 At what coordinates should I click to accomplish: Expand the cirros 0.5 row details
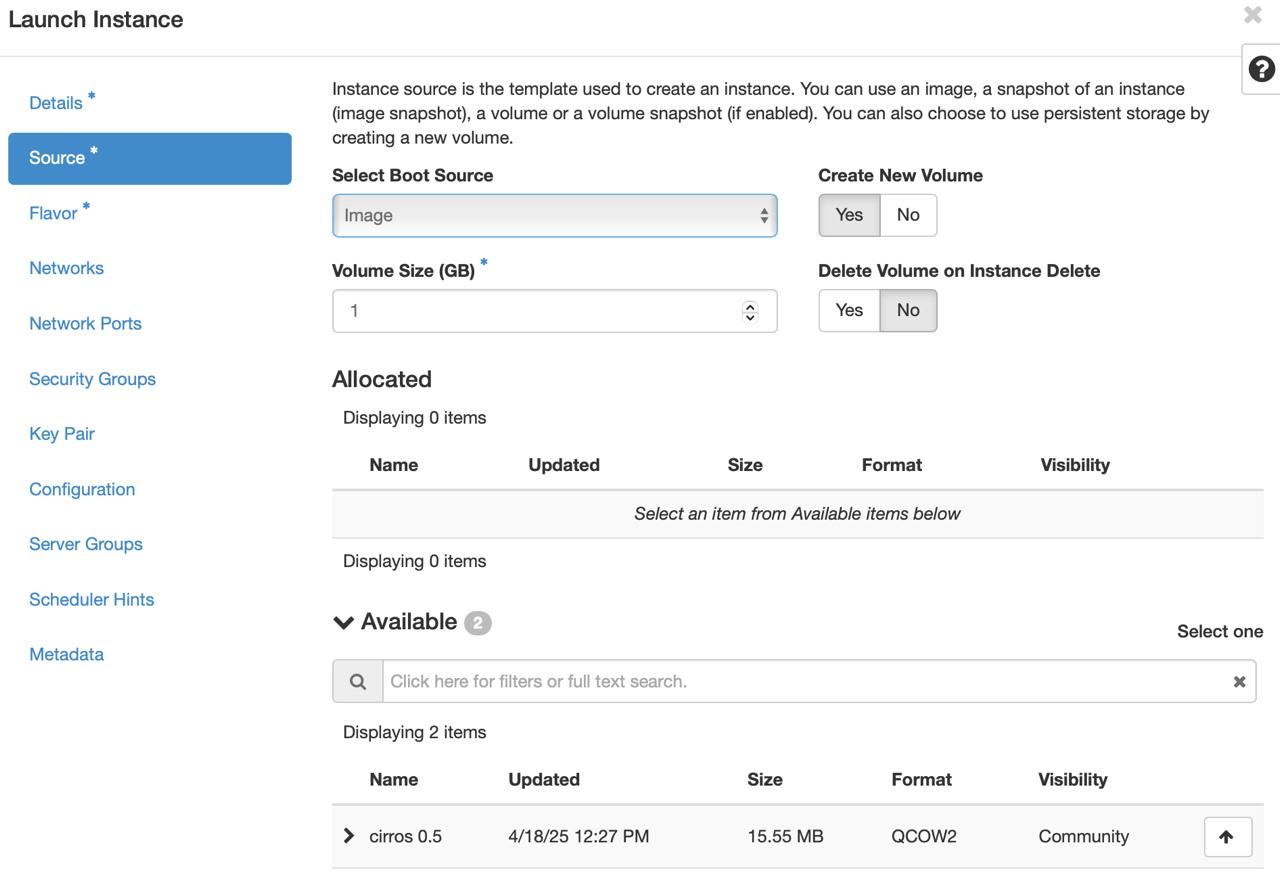tap(349, 835)
